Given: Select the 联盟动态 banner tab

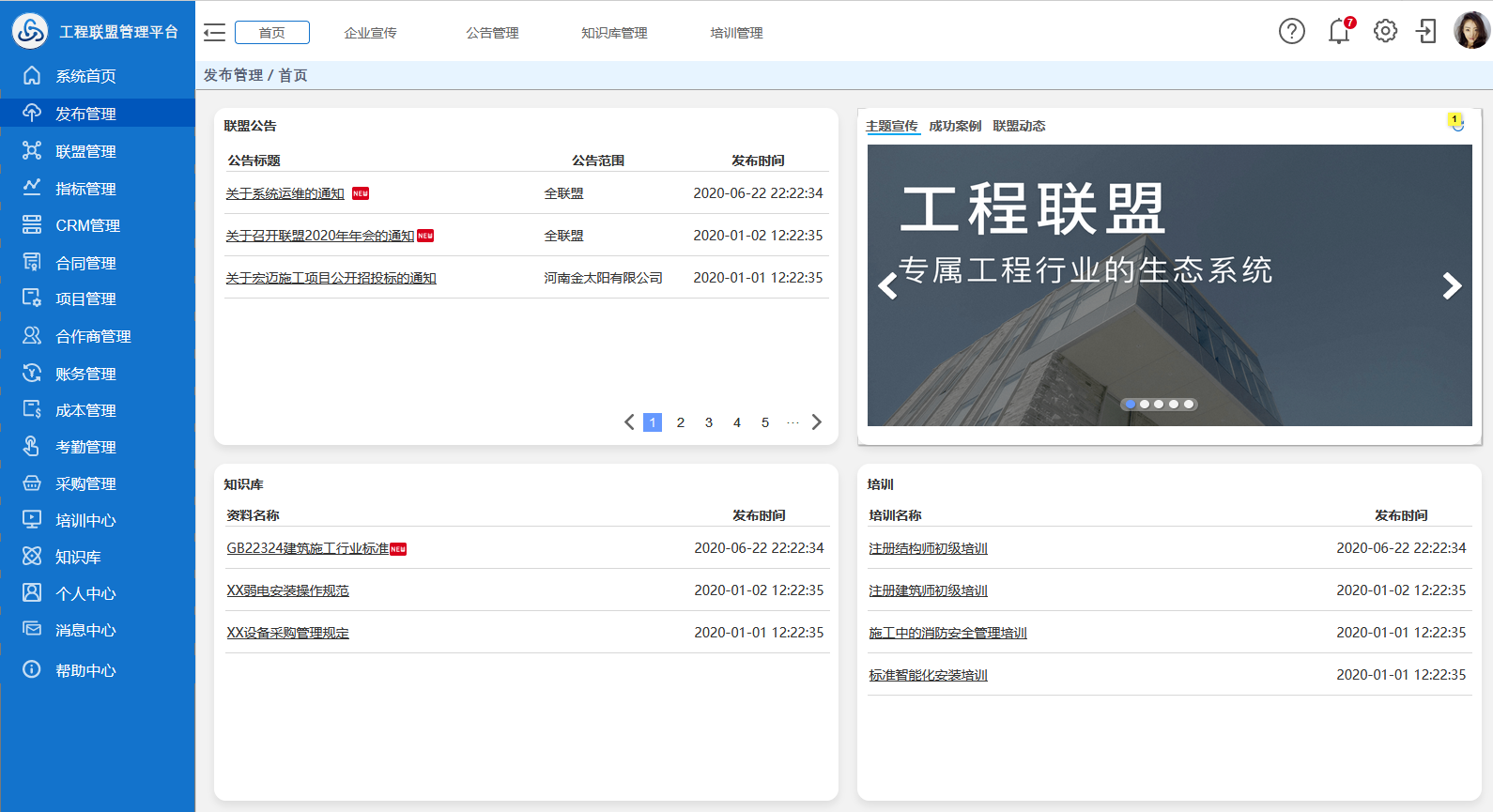Looking at the screenshot, I should [1019, 126].
